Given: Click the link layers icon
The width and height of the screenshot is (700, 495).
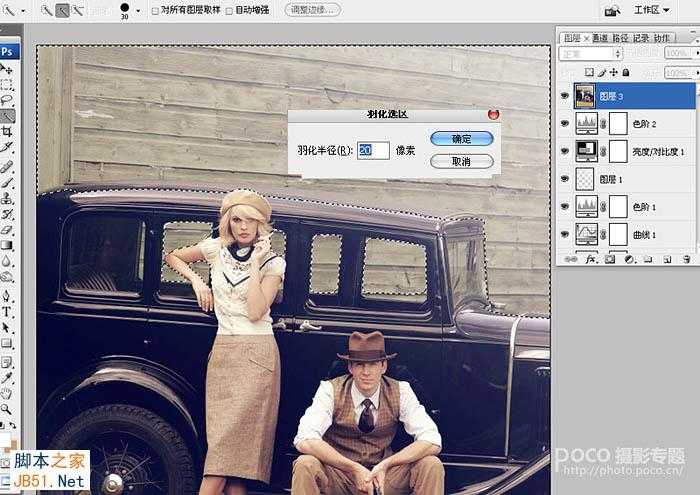Looking at the screenshot, I should pos(570,259).
